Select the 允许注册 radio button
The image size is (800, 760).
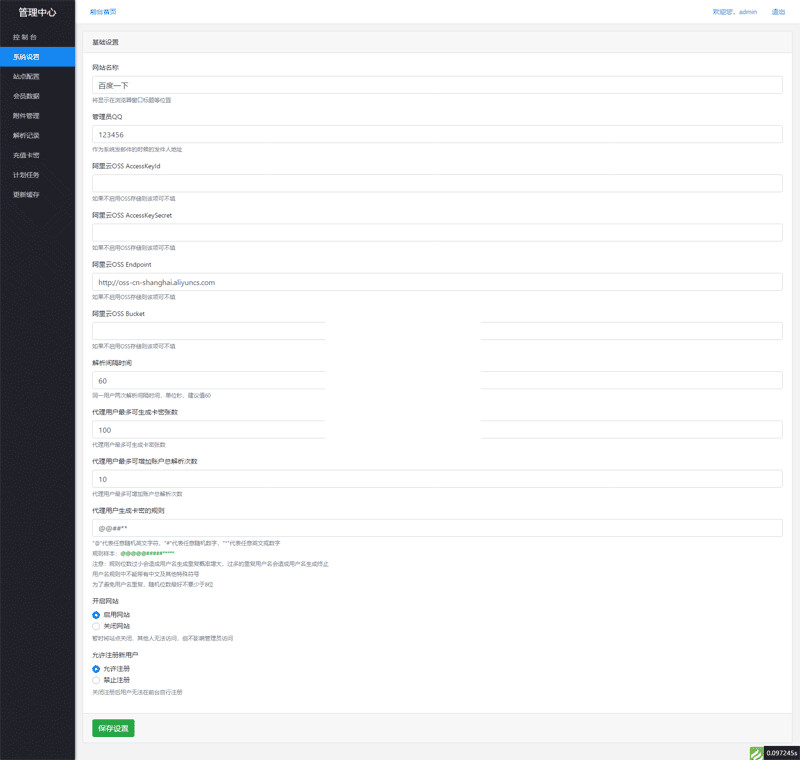click(96, 669)
